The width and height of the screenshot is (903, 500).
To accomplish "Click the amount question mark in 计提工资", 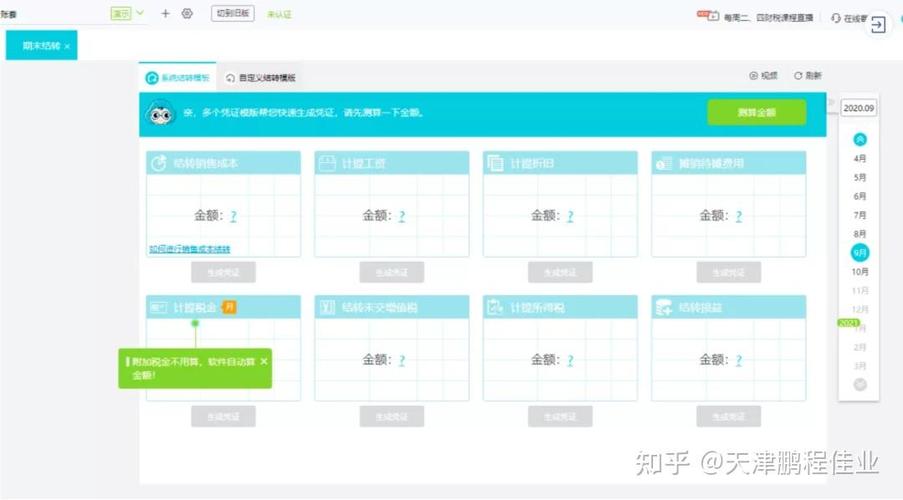I will [402, 216].
